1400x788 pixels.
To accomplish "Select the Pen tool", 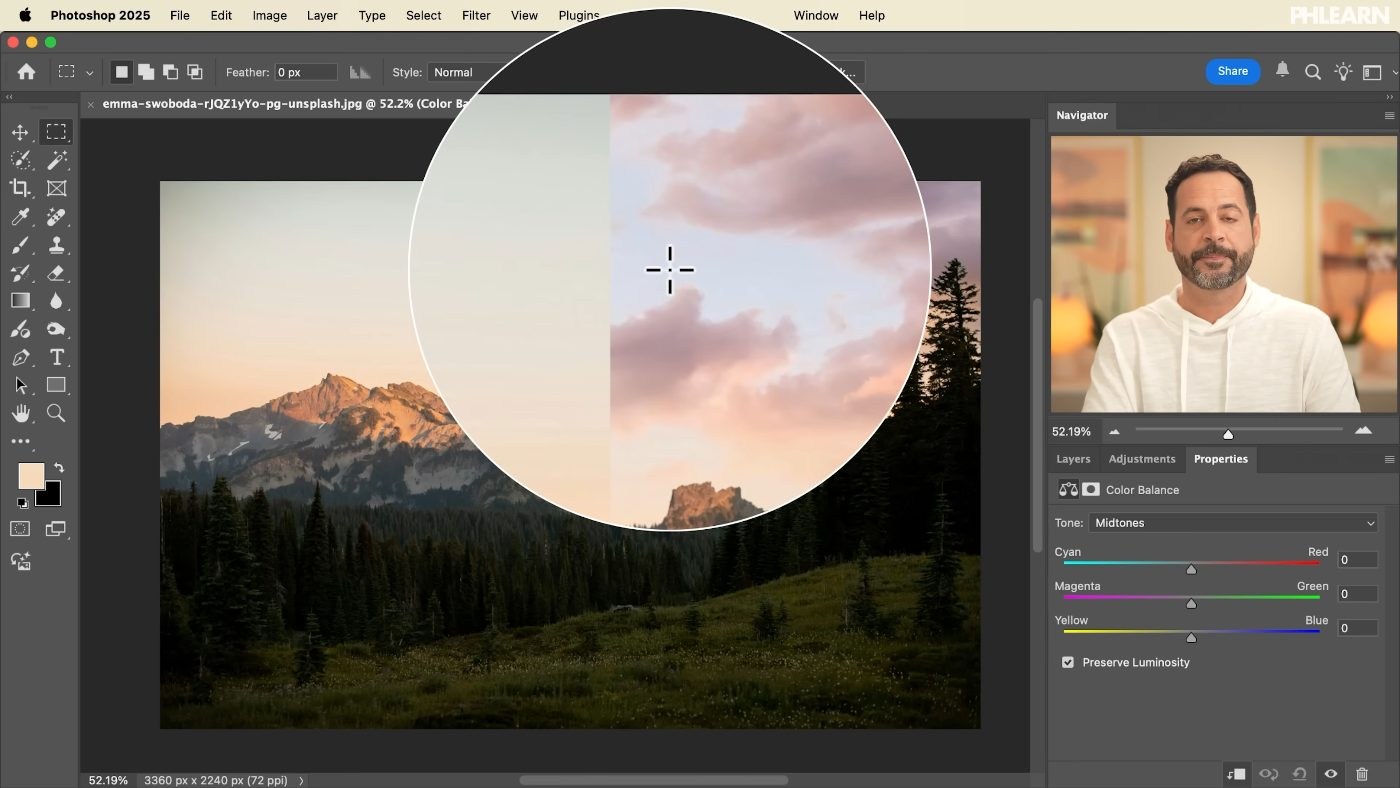I will coord(20,357).
